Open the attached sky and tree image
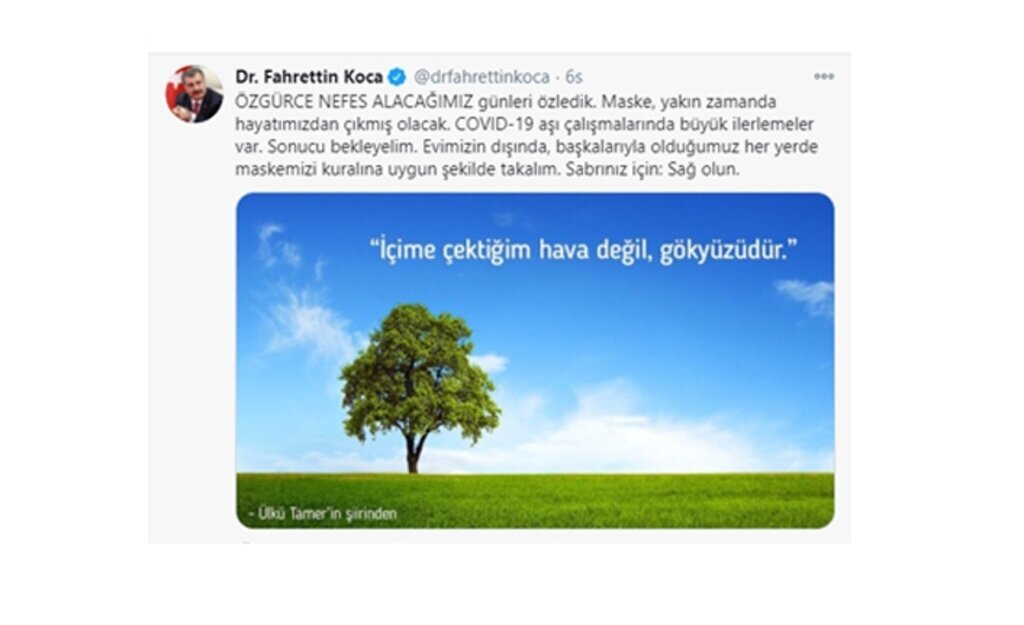This screenshot has width=1024, height=625. click(x=535, y=361)
